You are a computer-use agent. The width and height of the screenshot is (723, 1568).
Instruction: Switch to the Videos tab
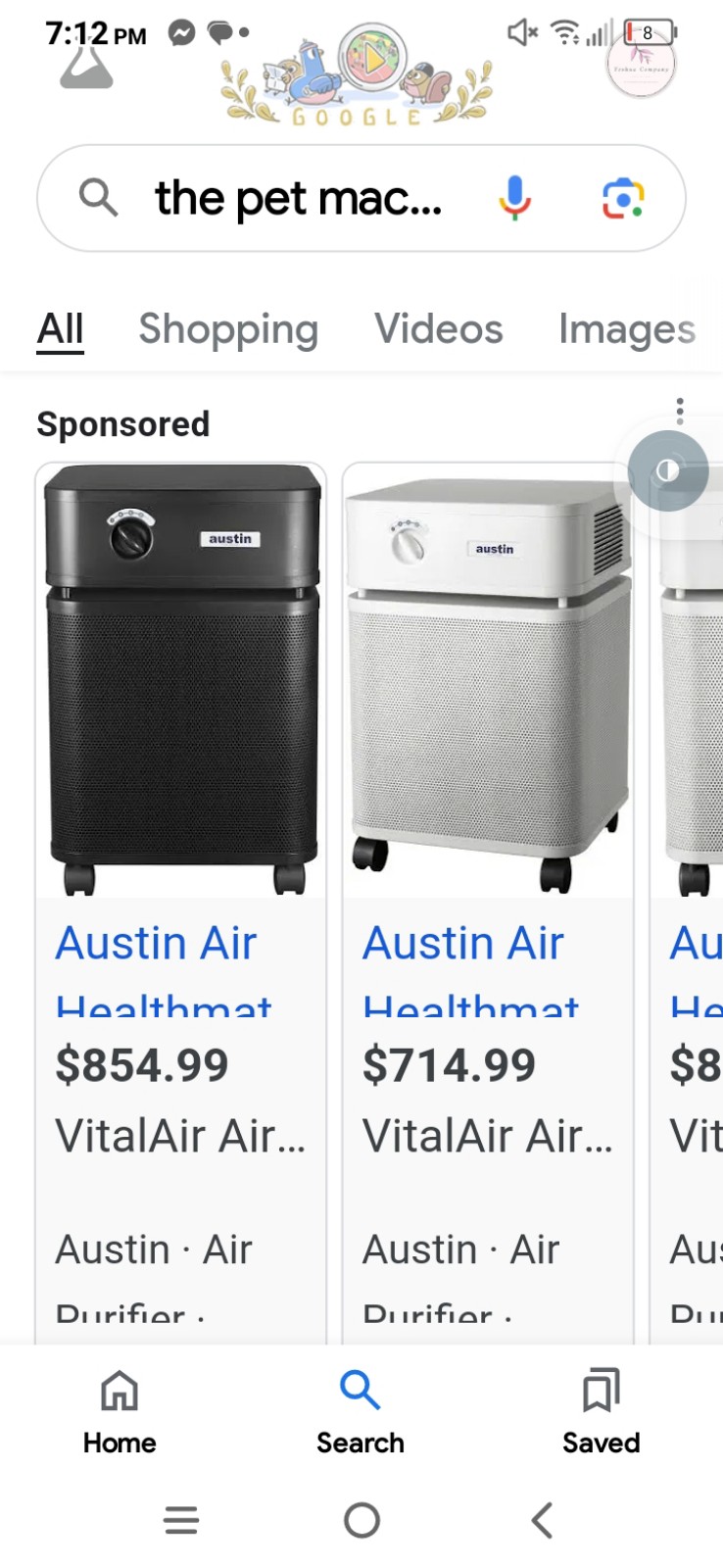(439, 328)
